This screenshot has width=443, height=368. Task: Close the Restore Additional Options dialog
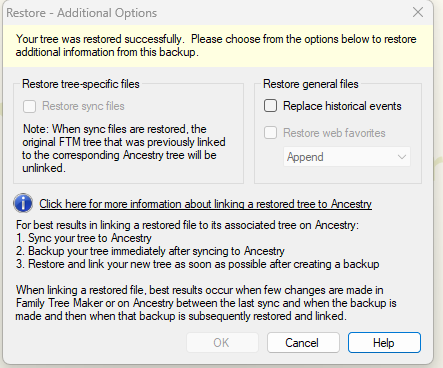pyautogui.click(x=418, y=12)
